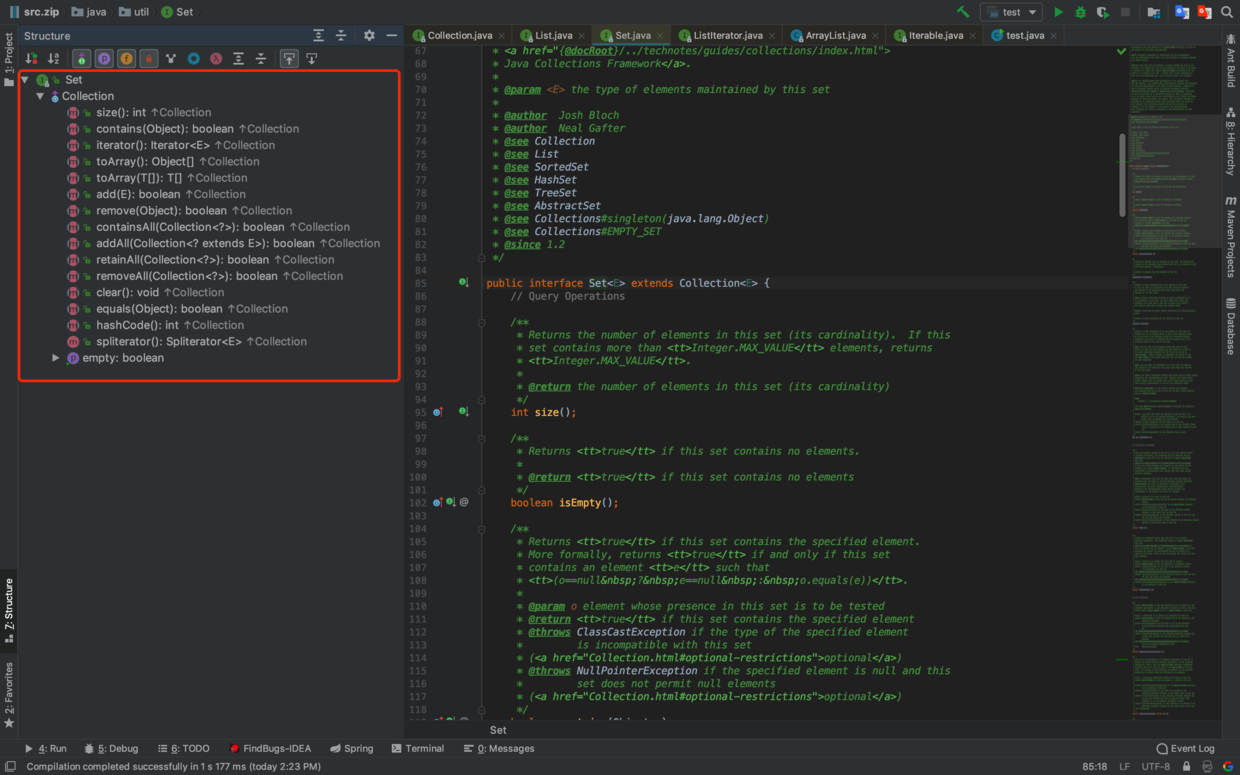Open the Terminal tool window
Screen dimensions: 1240x775
click(x=418, y=748)
